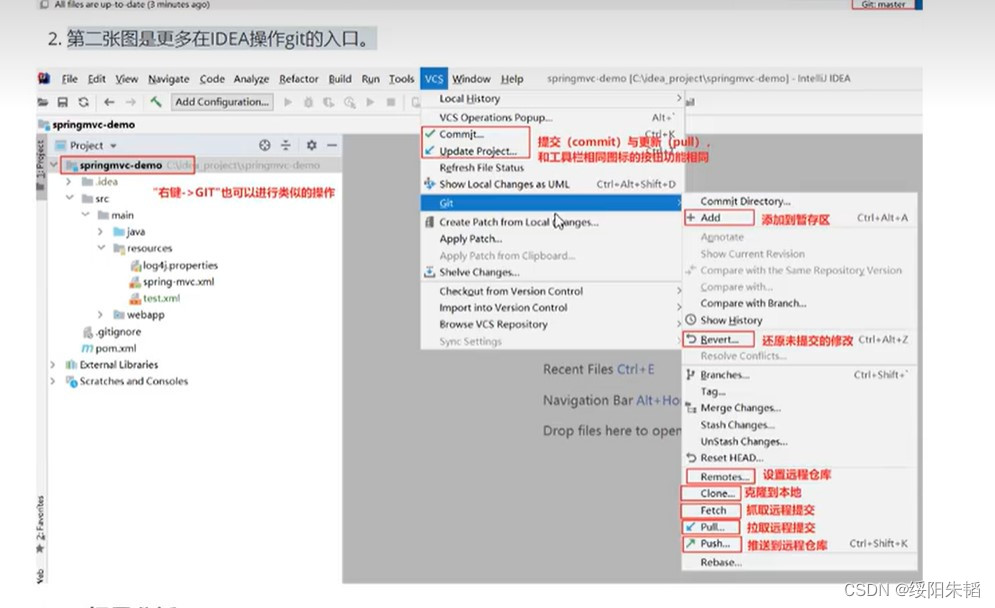
Task: Hide the Project panel with minus icon
Action: click(x=332, y=145)
